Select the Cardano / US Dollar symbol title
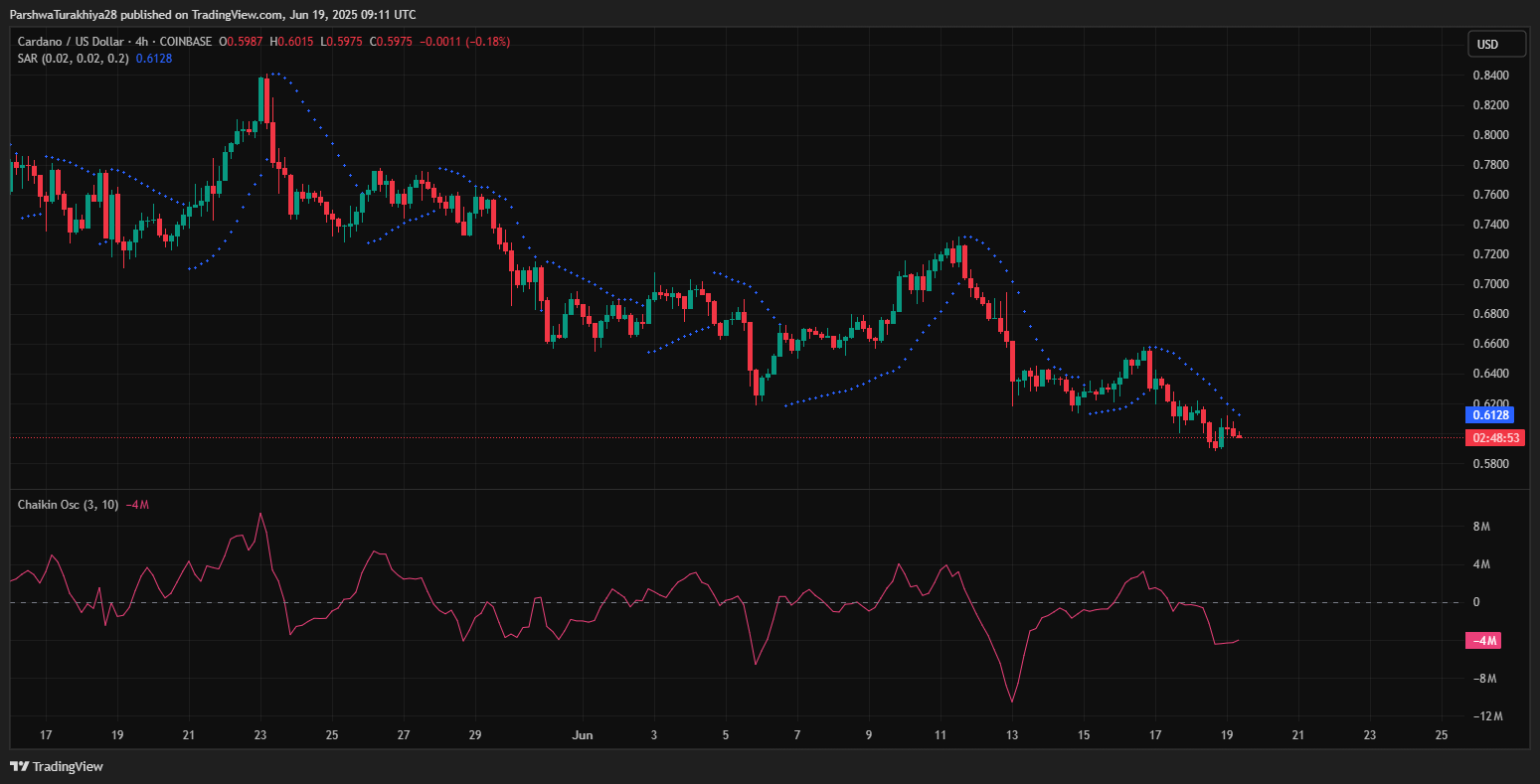The image size is (1540, 784). tap(80, 42)
